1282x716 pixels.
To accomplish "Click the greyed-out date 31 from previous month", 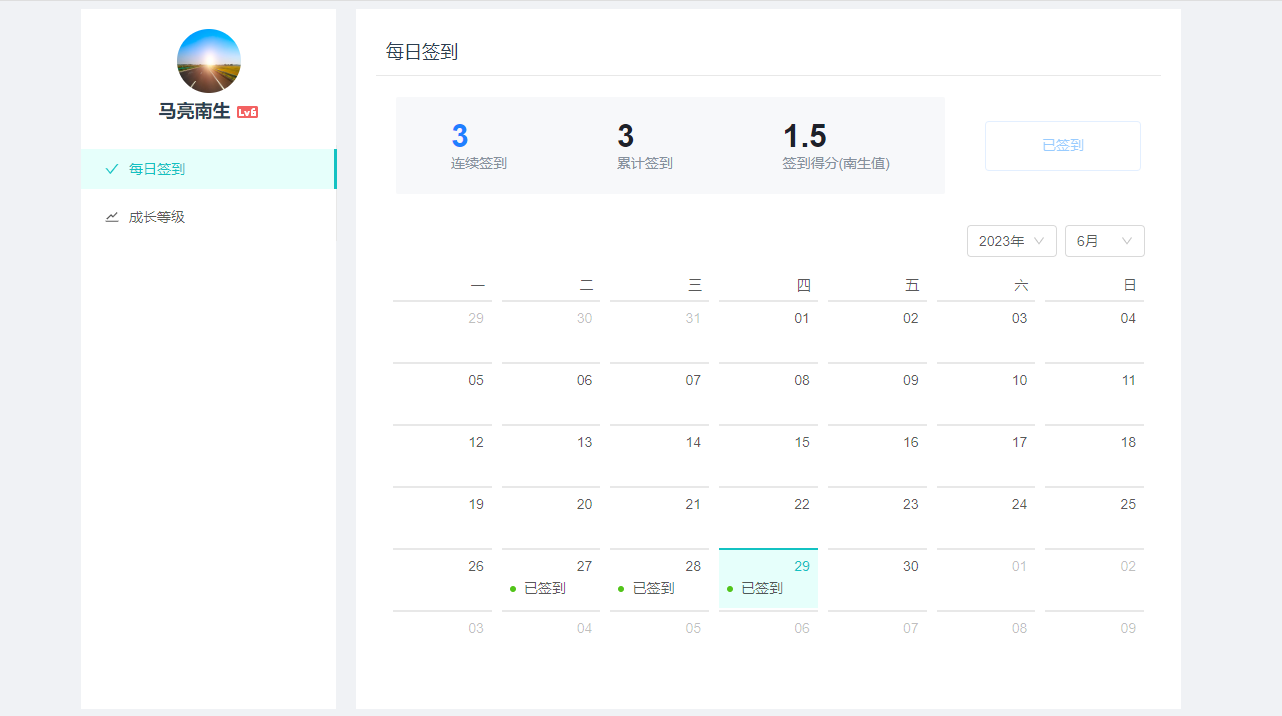I will point(660,330).
